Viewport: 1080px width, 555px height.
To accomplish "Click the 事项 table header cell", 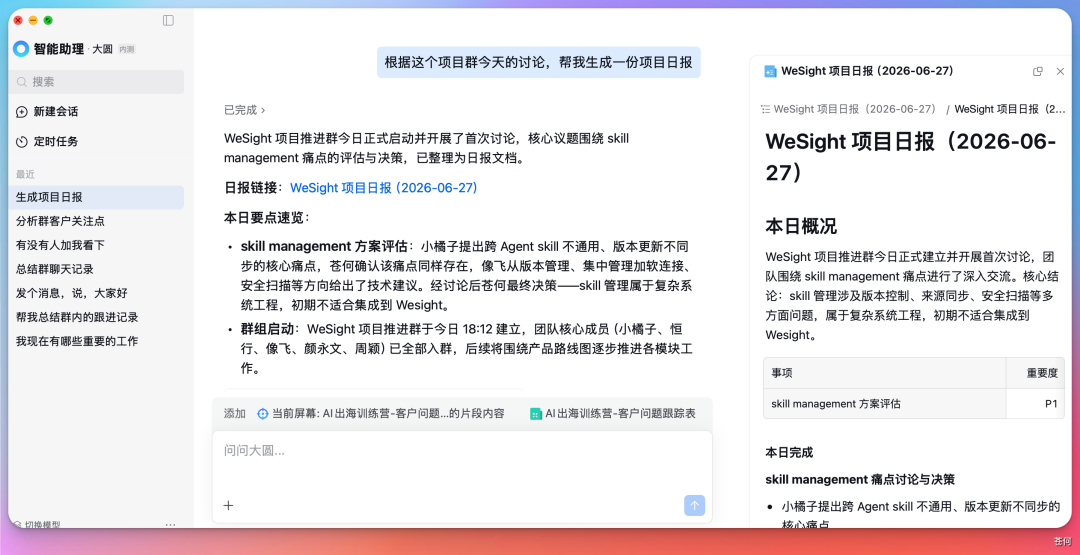I will (x=884, y=373).
